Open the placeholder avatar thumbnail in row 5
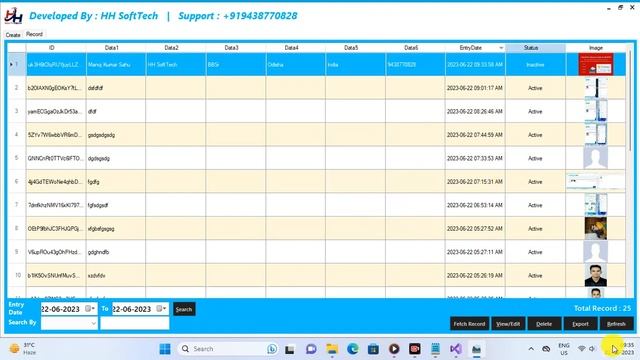Viewport: 640px width, 360px height. click(x=596, y=158)
